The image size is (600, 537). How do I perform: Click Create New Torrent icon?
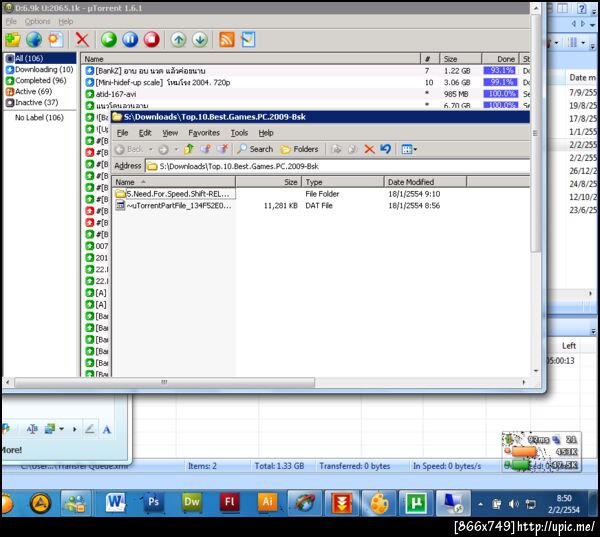(56, 39)
